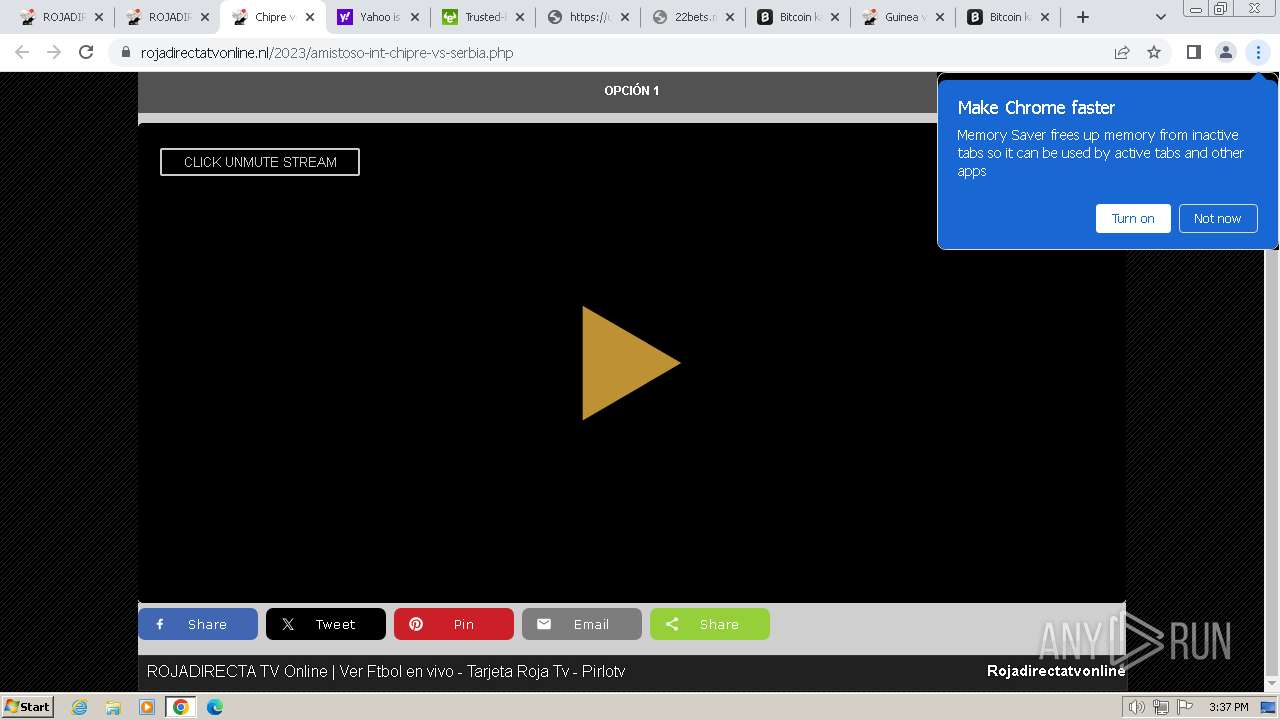Open Windows Media Player from taskbar
Image resolution: width=1280 pixels, height=720 pixels.
(x=147, y=707)
